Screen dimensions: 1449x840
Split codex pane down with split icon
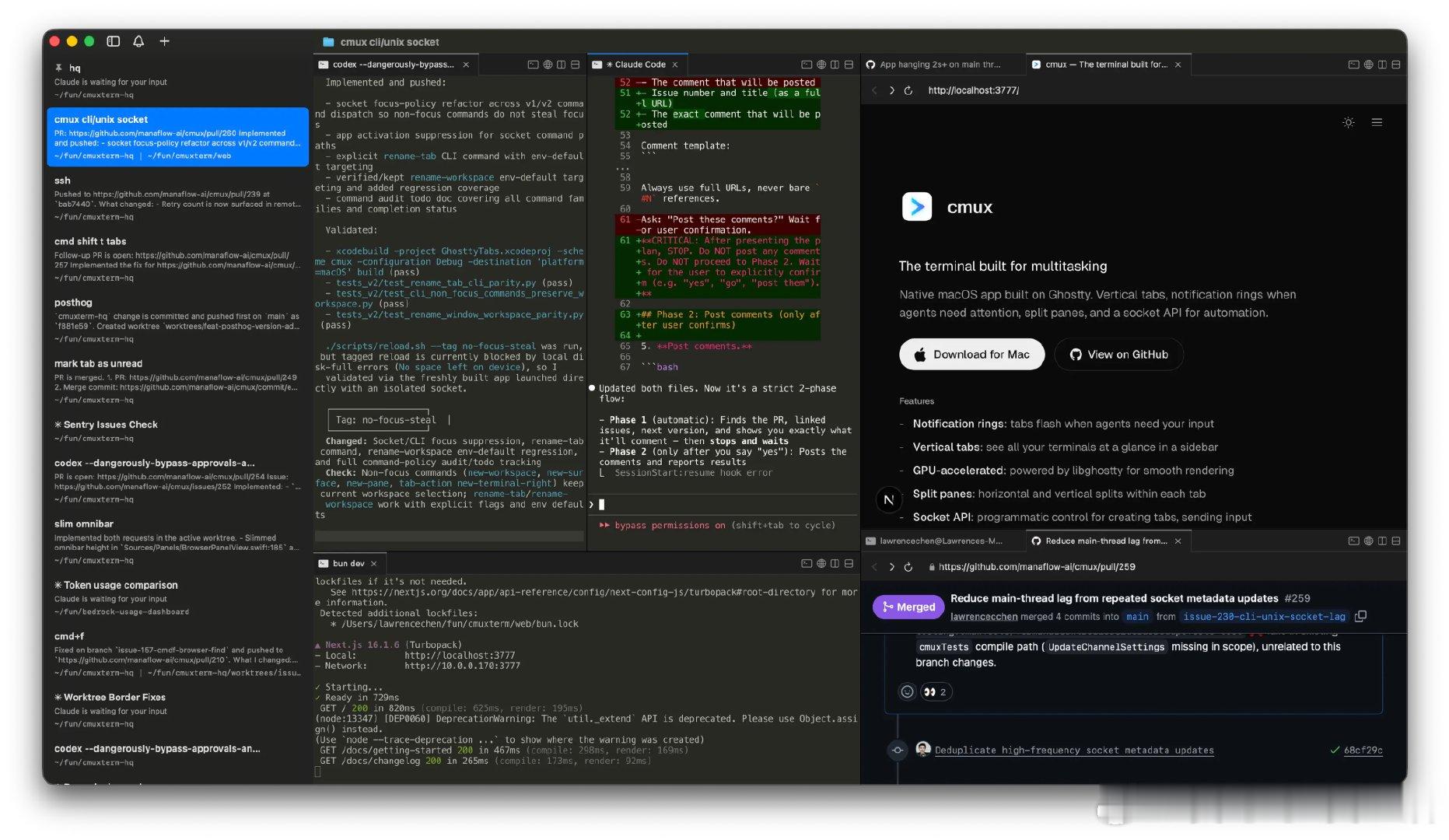575,65
